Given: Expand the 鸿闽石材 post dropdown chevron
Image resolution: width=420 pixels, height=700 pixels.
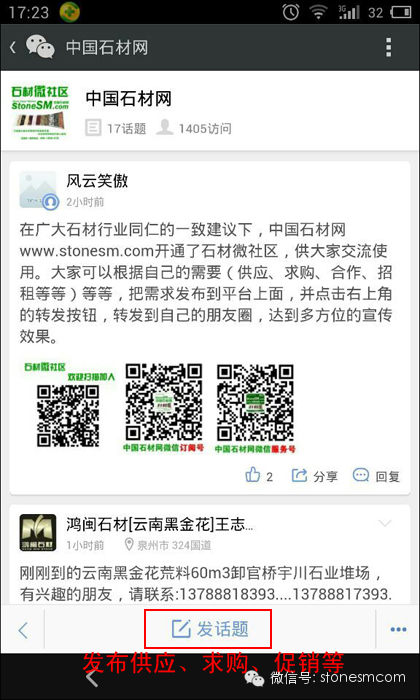Looking at the screenshot, I should point(385,523).
